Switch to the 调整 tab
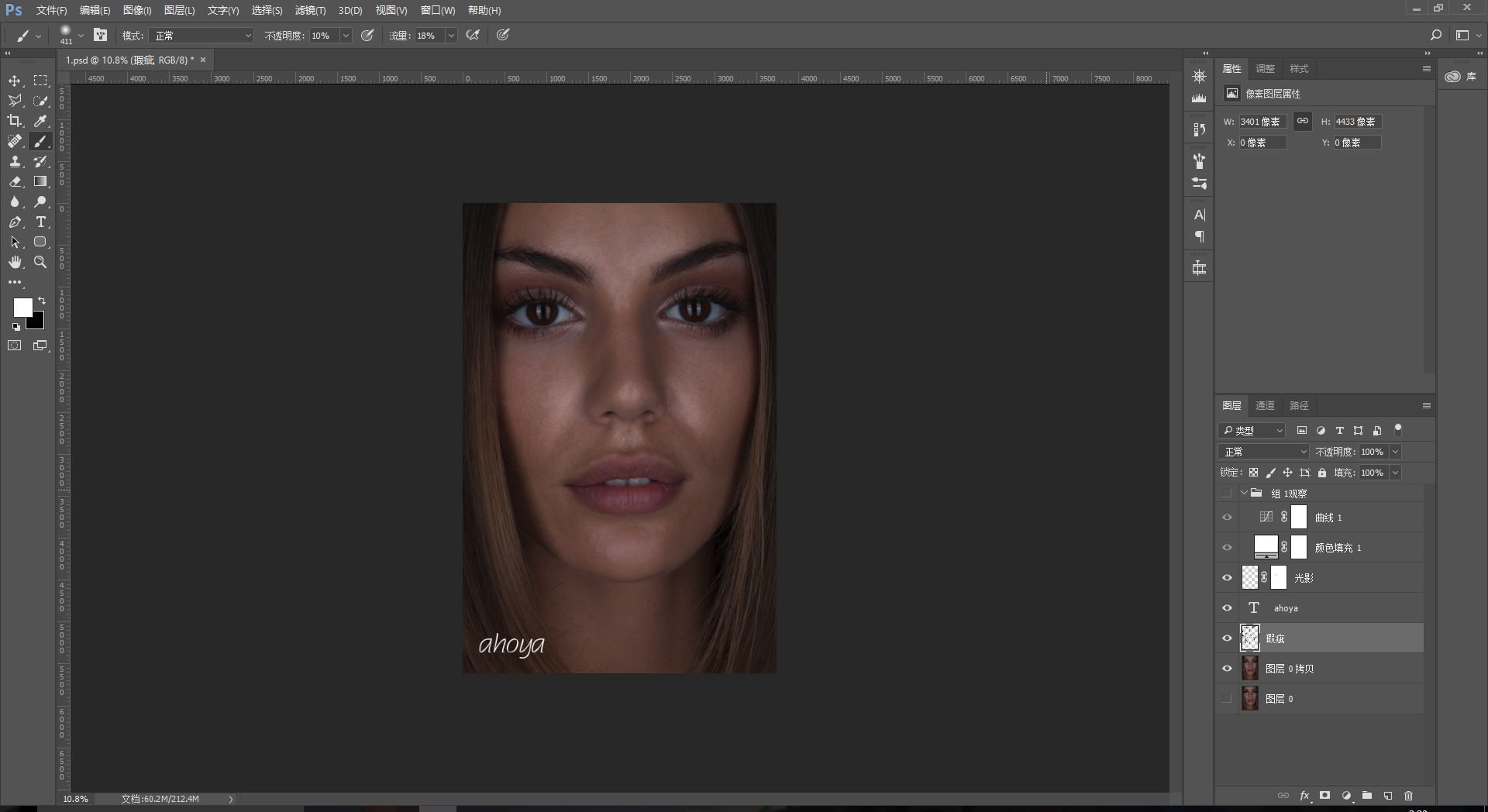The height and width of the screenshot is (812, 1488). point(1265,68)
